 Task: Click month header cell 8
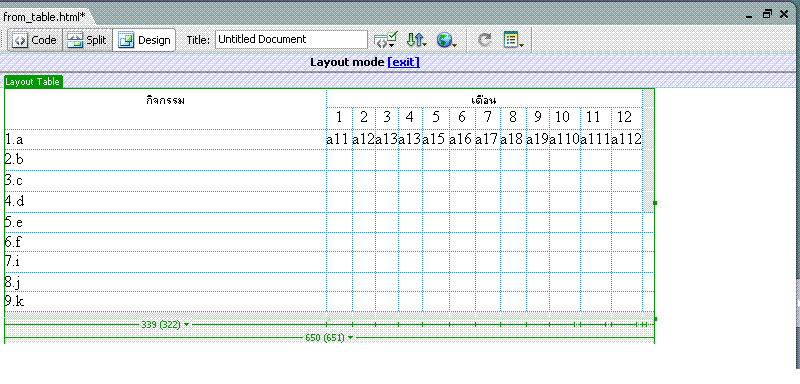click(513, 118)
